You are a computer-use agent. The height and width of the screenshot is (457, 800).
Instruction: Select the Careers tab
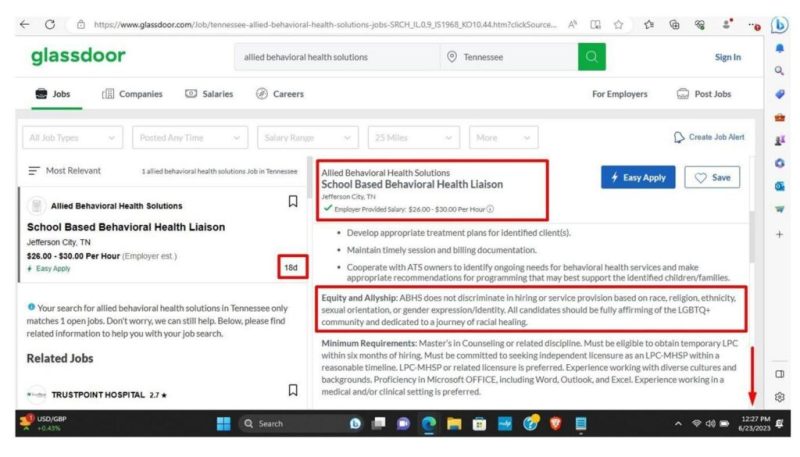click(x=280, y=94)
